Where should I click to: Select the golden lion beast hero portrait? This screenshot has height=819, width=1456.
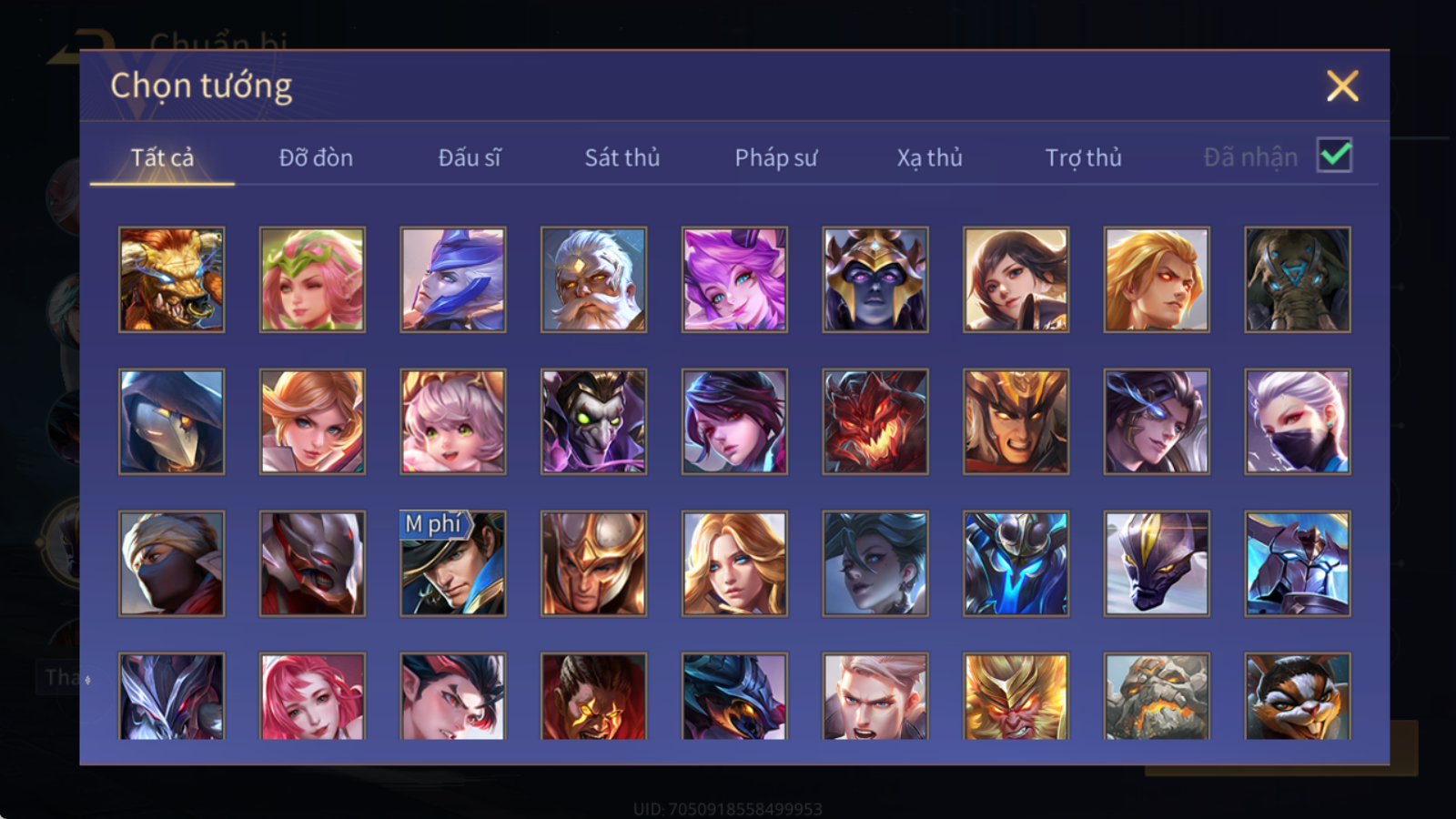point(171,279)
